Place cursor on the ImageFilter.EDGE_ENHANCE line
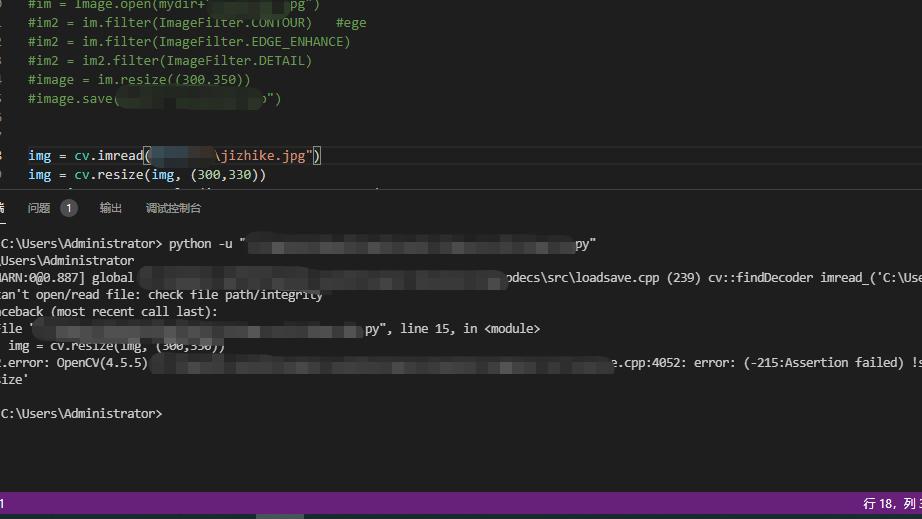This screenshot has width=922, height=519. click(189, 42)
